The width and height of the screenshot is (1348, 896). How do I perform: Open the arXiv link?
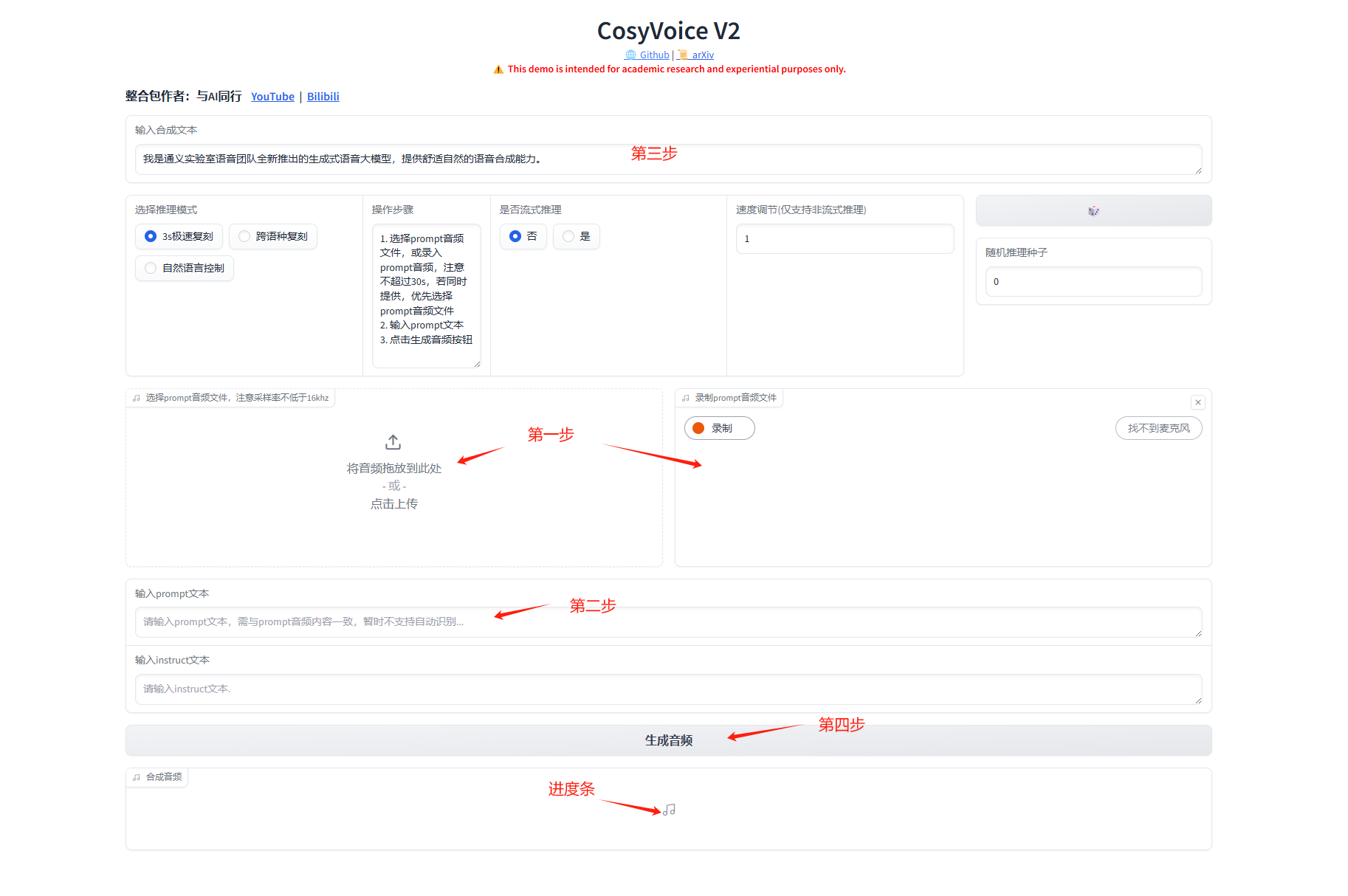(696, 55)
